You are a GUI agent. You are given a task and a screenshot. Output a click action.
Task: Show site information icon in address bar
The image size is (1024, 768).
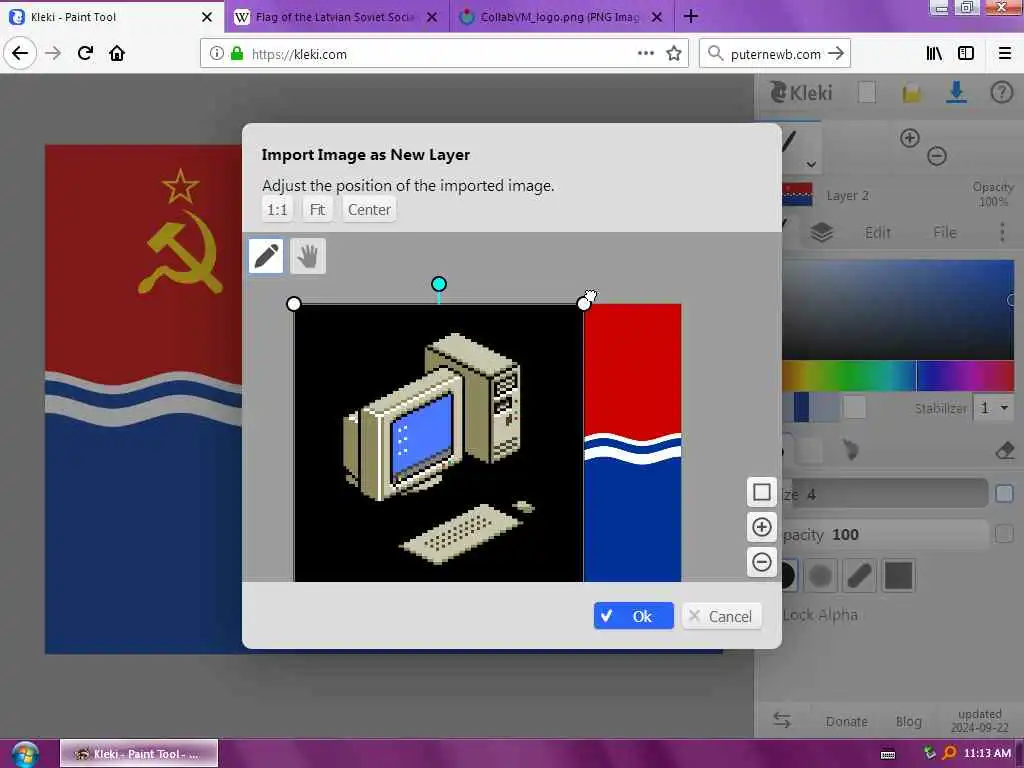217,53
